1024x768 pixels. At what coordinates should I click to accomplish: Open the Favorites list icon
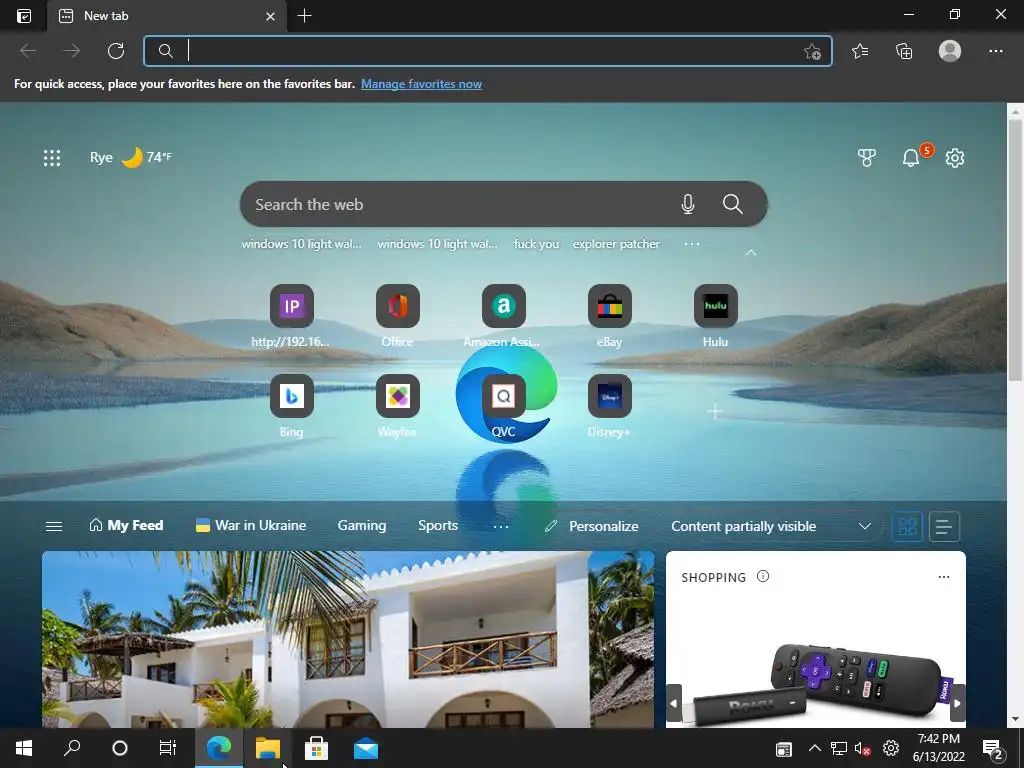860,51
